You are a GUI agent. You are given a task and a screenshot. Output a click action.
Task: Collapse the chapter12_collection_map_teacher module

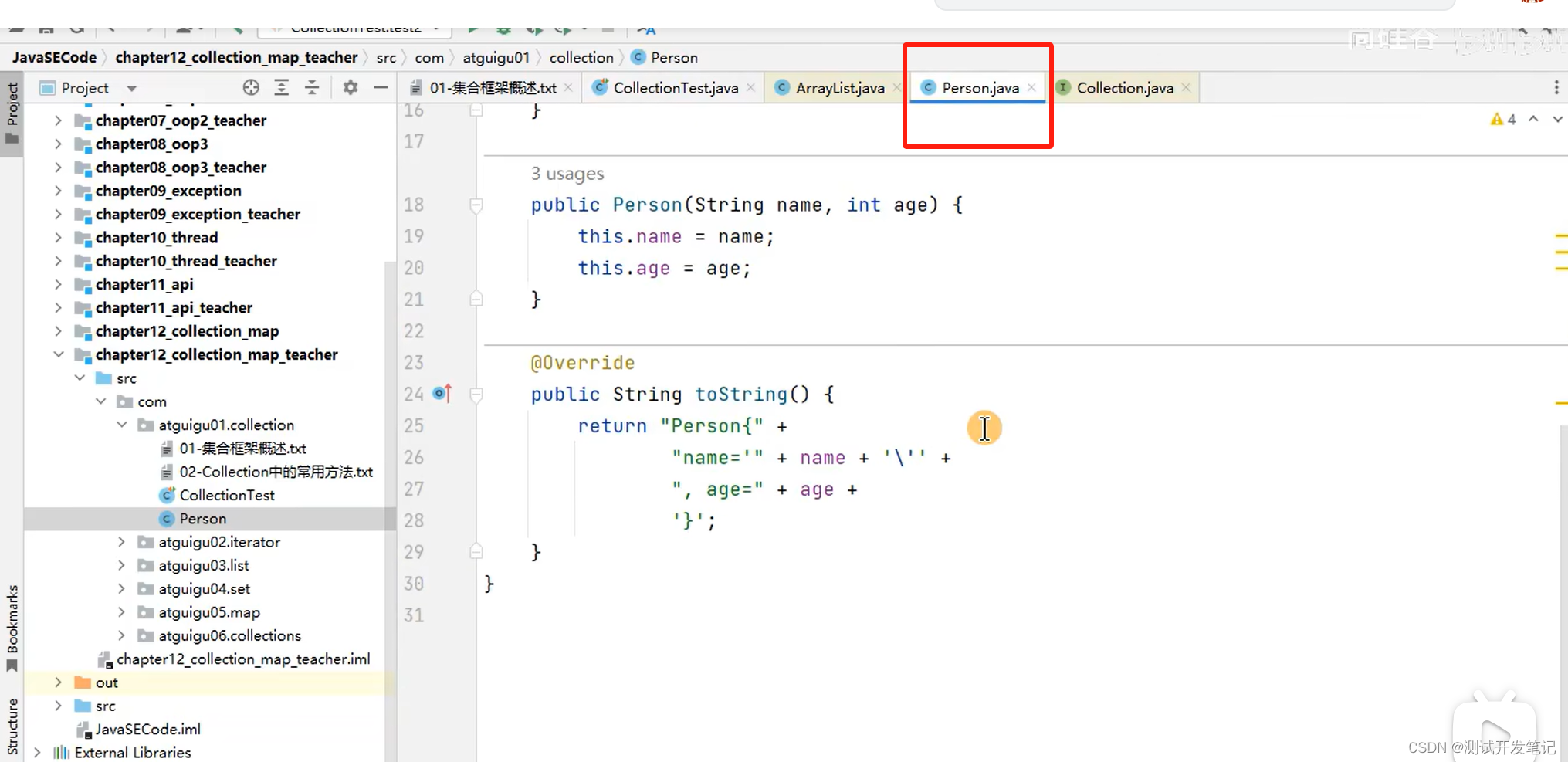click(x=58, y=354)
